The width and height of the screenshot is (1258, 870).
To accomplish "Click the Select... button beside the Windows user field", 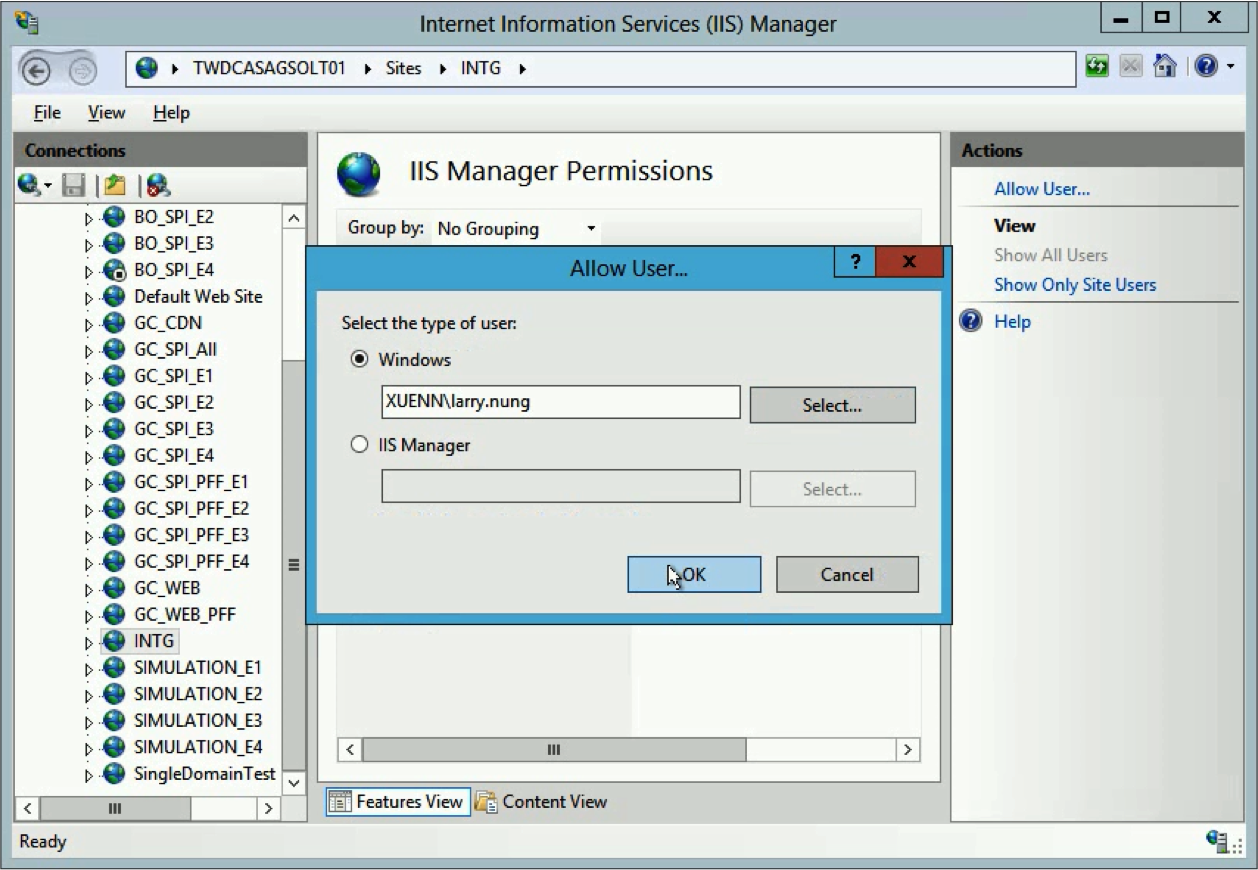I will 832,405.
